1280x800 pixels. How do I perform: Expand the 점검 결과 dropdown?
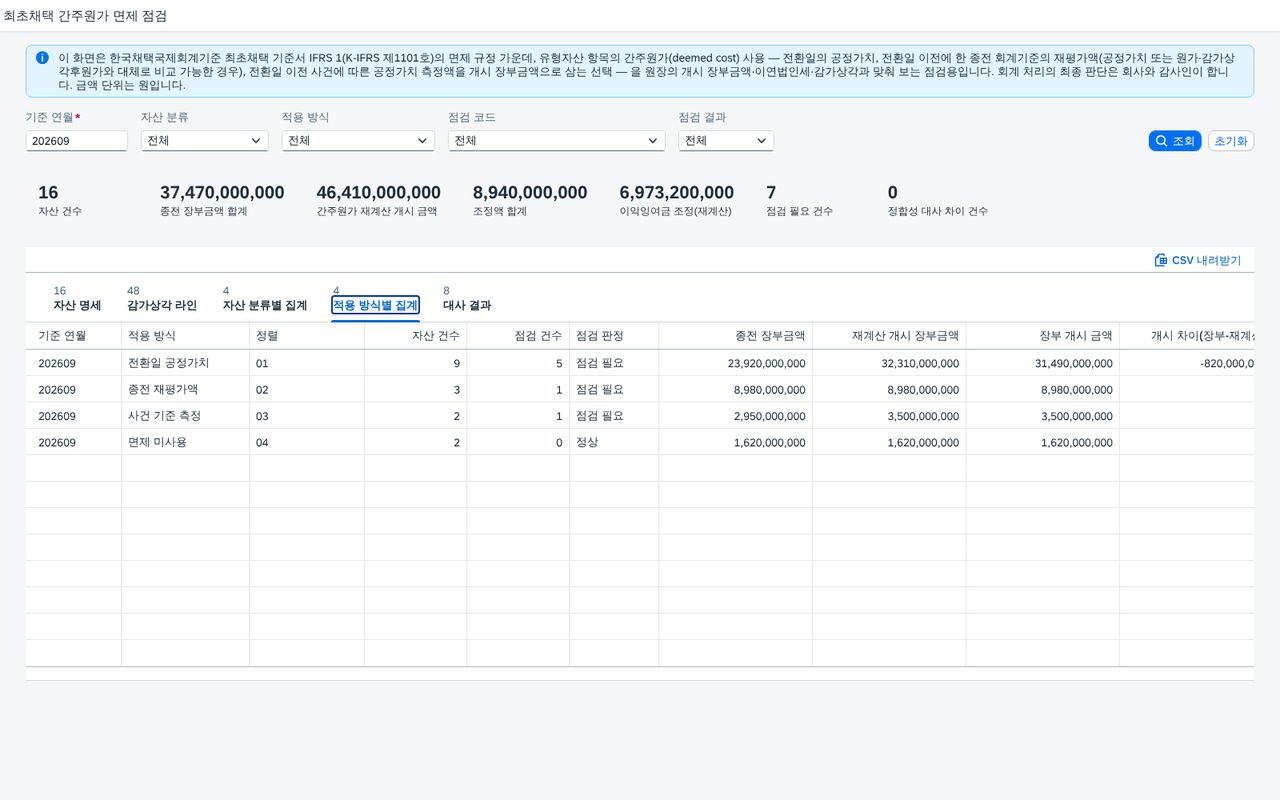(x=726, y=141)
